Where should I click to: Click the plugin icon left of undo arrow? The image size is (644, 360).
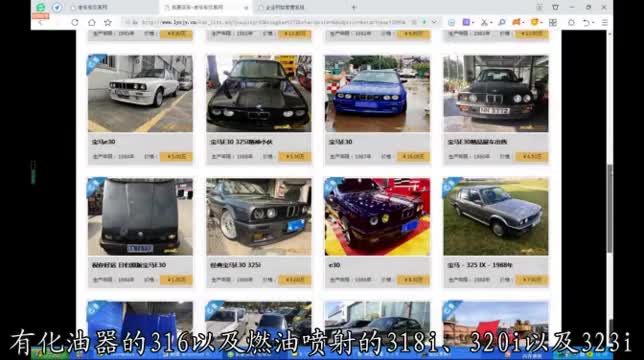coord(571,23)
